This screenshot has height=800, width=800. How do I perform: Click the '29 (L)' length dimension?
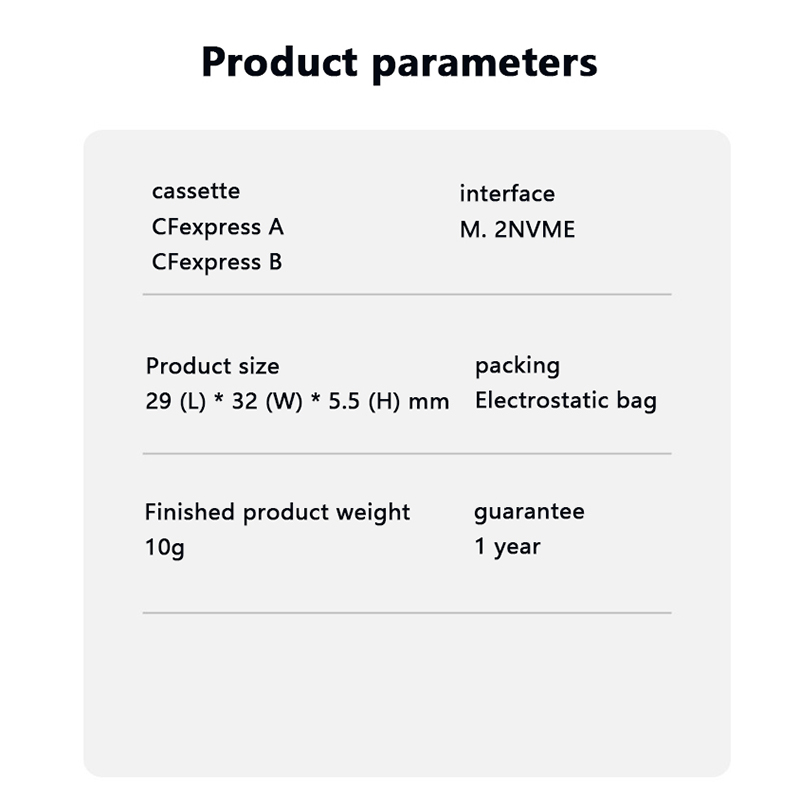point(174,402)
